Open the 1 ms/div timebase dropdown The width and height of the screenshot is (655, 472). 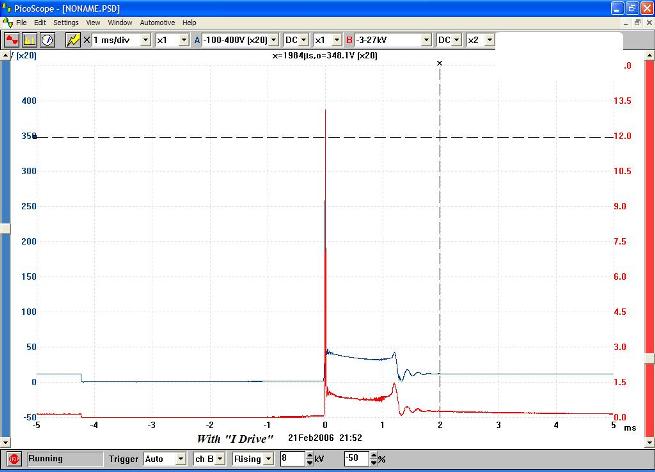146,39
